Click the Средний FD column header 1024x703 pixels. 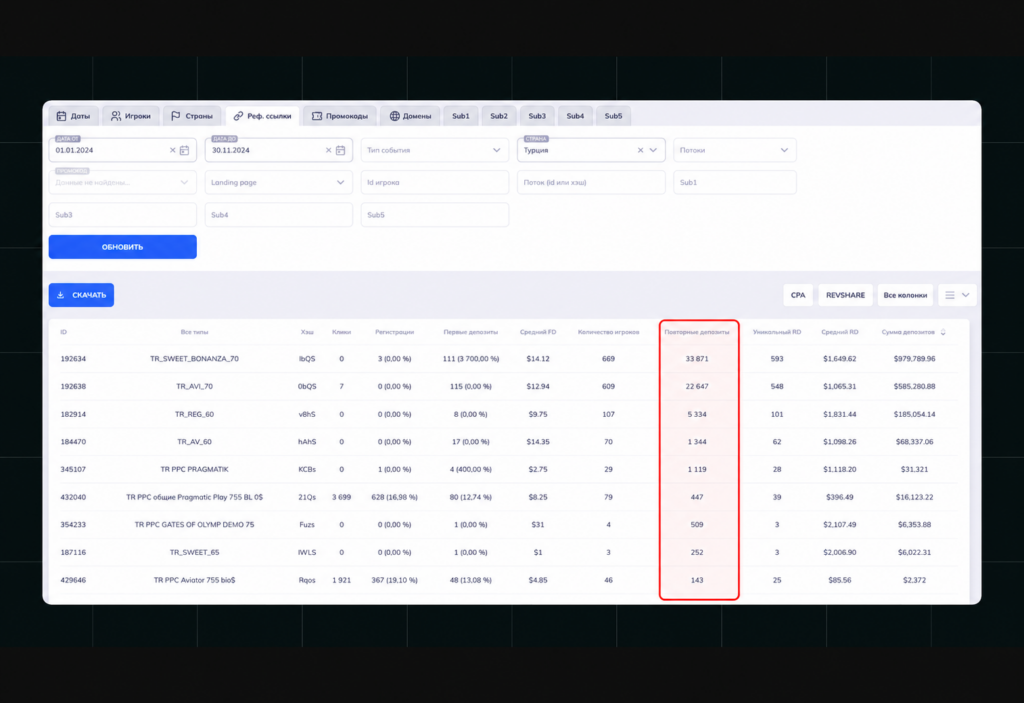(538, 333)
